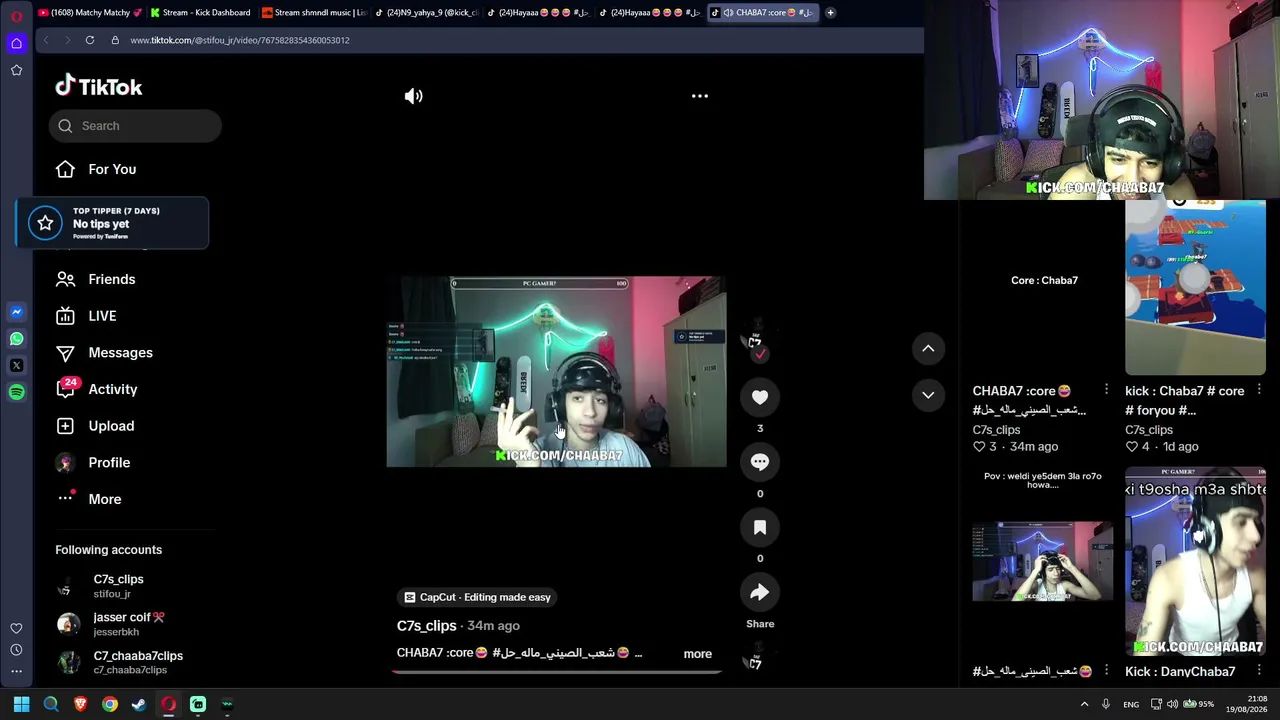The image size is (1280, 720).
Task: Open Steam from the taskbar
Action: pyautogui.click(x=139, y=704)
